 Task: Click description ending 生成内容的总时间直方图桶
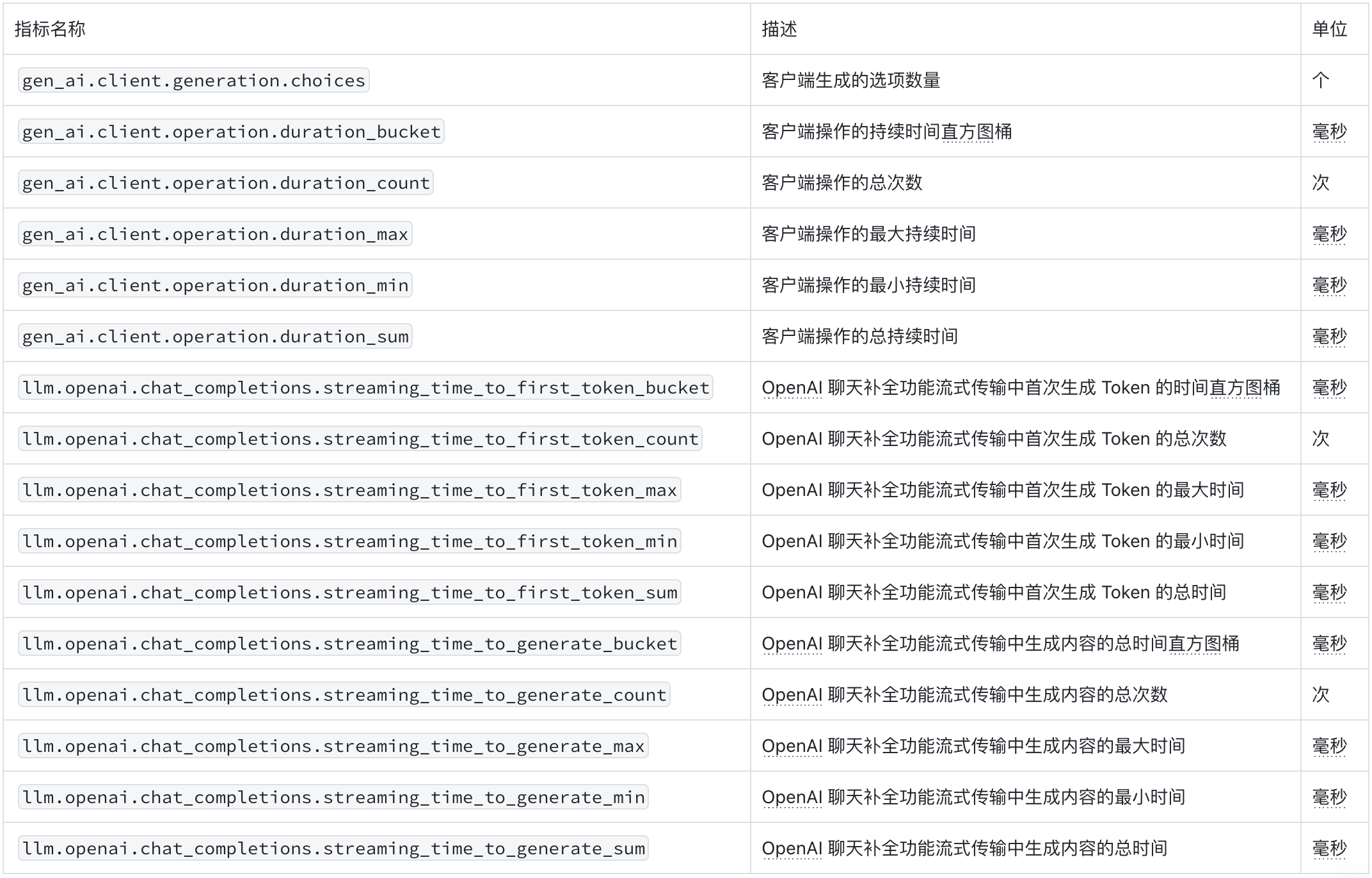coord(1001,643)
